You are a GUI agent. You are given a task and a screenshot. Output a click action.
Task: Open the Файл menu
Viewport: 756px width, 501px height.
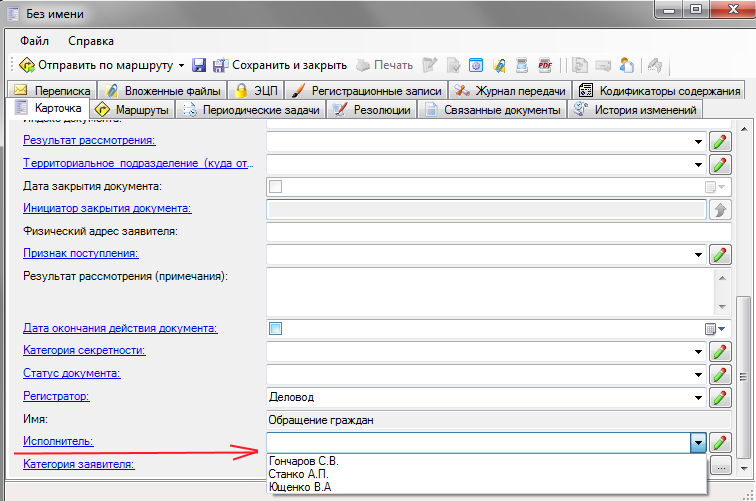pyautogui.click(x=34, y=41)
